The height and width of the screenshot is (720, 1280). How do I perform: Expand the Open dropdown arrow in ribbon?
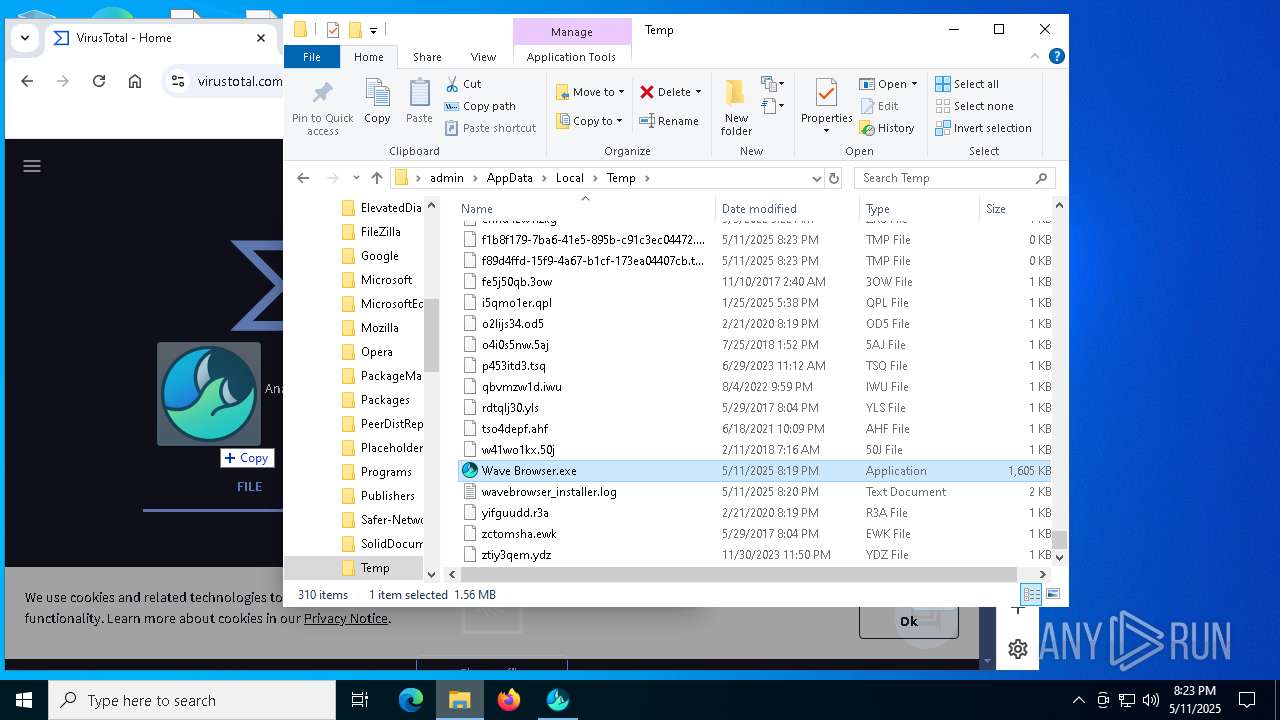point(914,84)
